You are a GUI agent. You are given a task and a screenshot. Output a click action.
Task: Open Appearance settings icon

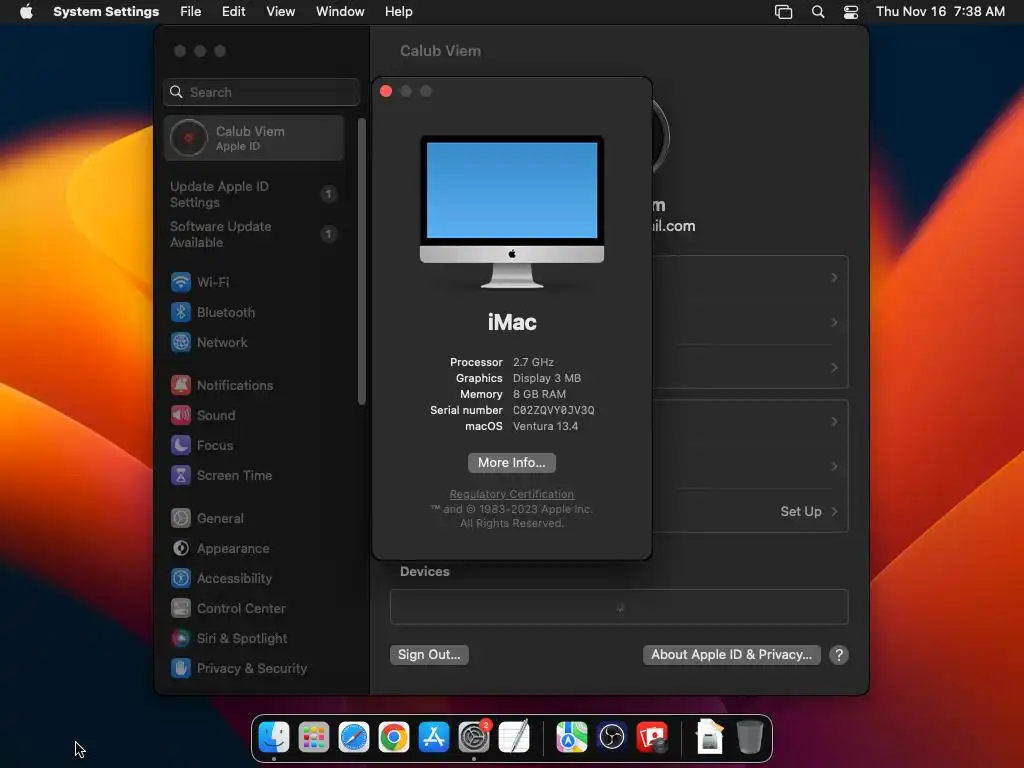click(181, 549)
